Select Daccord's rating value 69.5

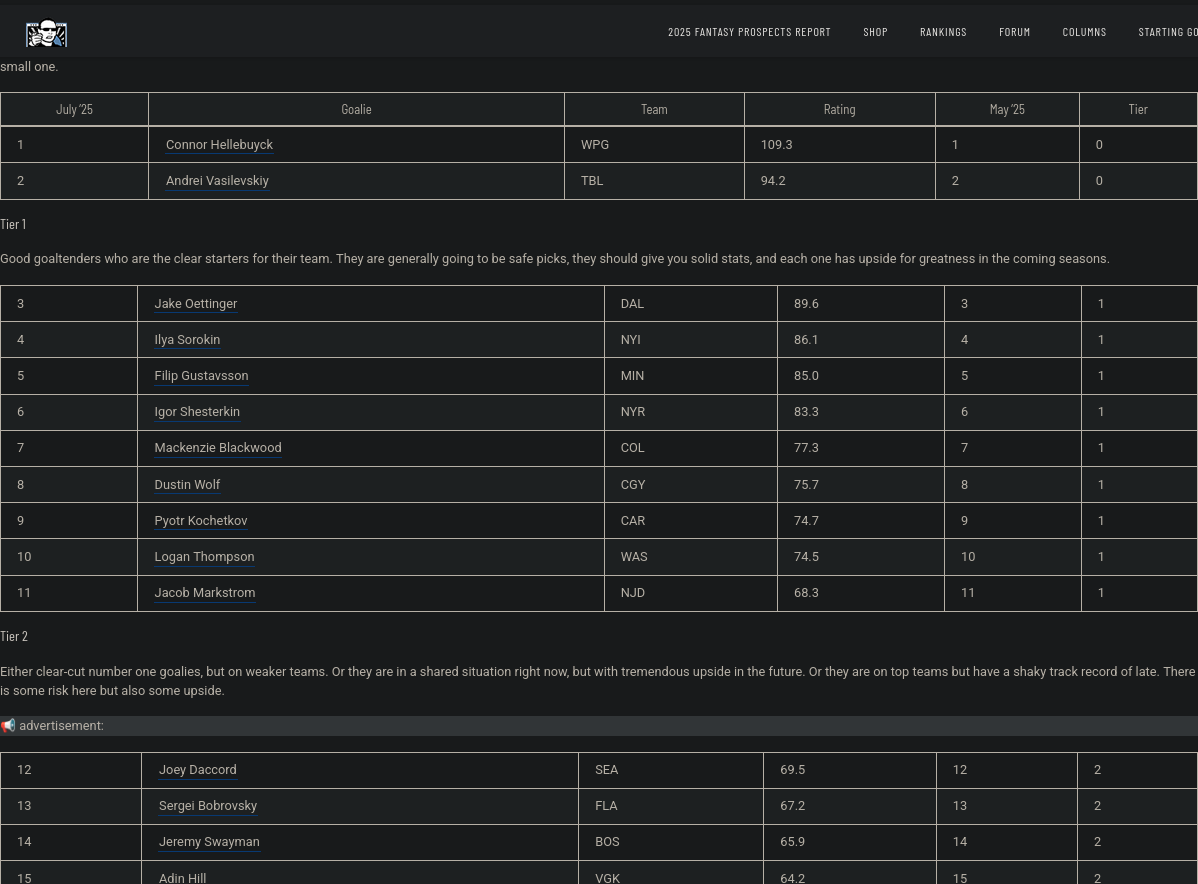[x=792, y=769]
